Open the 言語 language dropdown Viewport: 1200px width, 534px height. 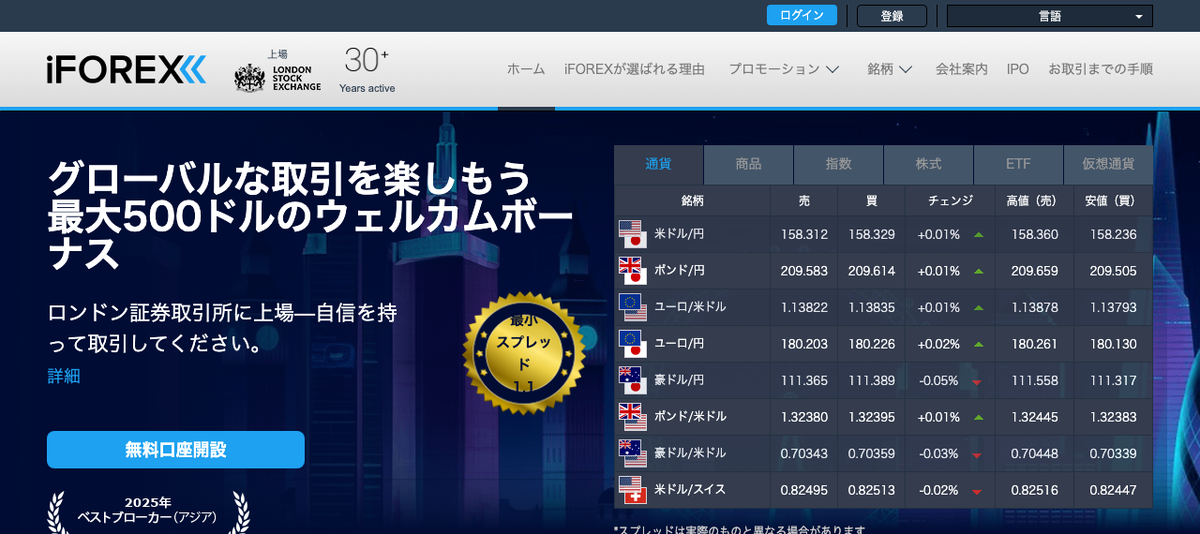(x=1049, y=16)
